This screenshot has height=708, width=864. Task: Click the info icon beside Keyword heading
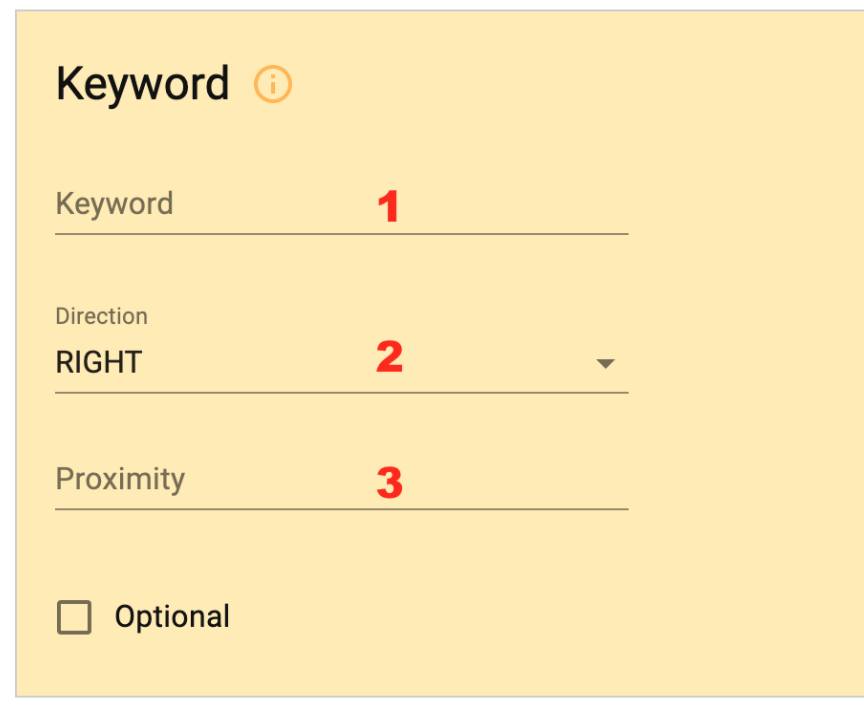pos(273,84)
